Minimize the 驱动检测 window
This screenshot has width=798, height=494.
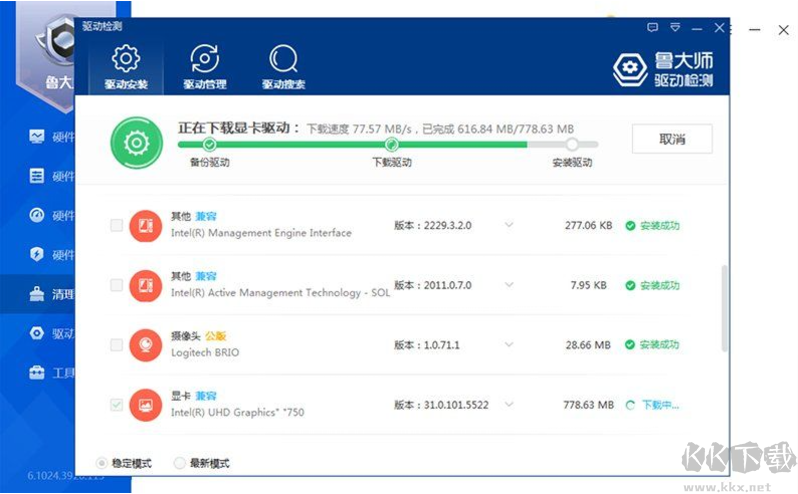697,28
